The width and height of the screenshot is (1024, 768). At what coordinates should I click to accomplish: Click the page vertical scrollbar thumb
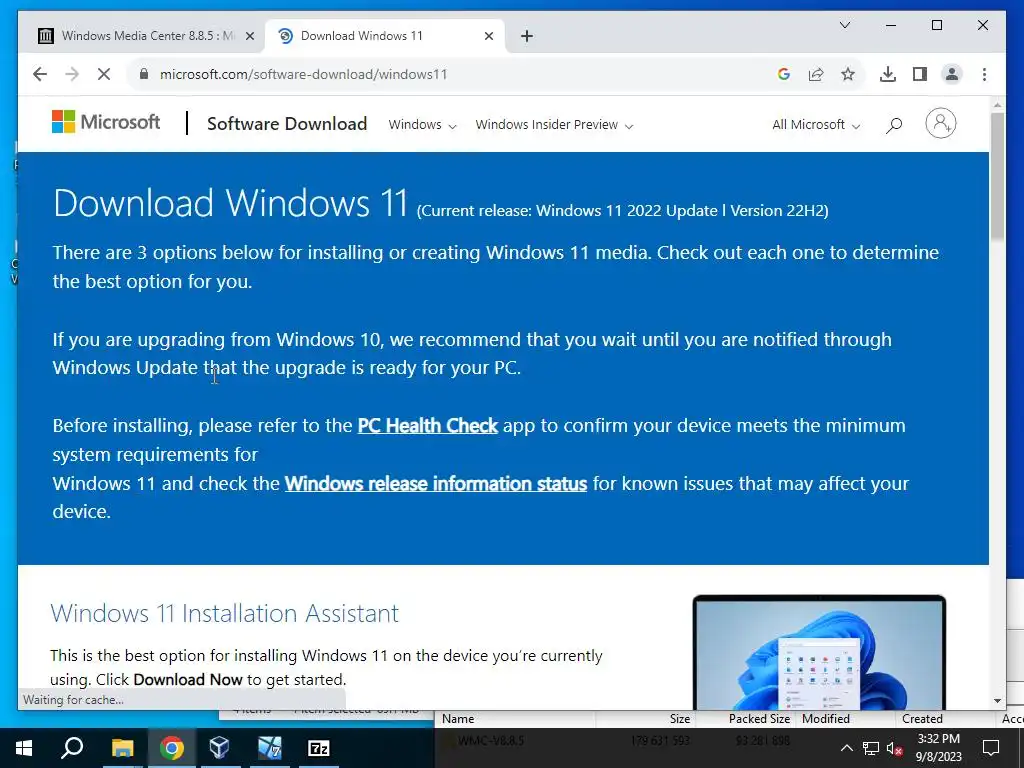997,176
